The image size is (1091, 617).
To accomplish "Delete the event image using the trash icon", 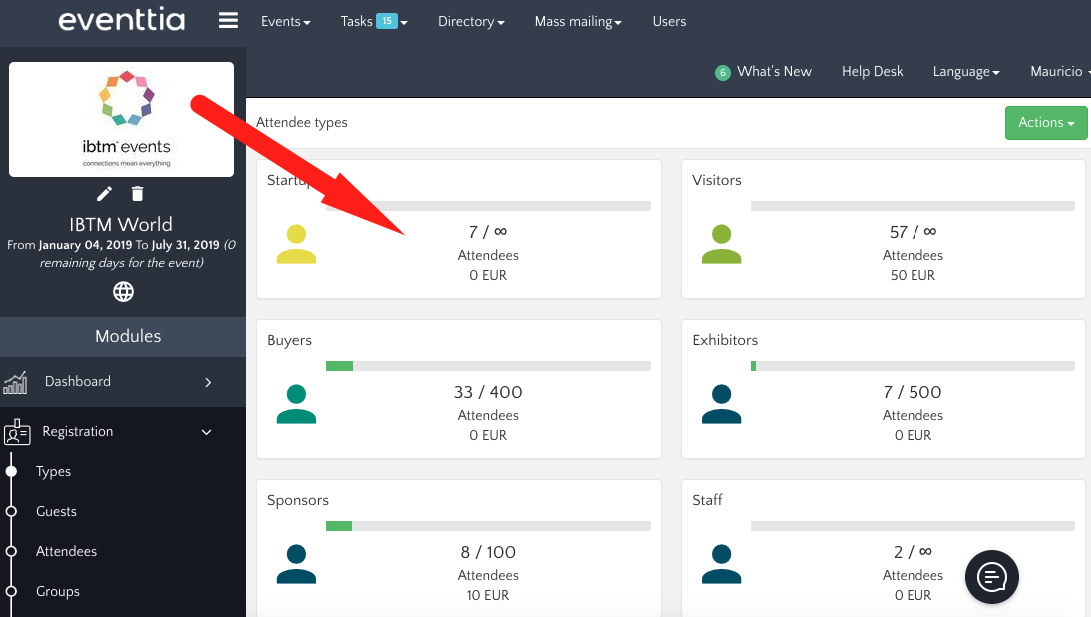I will tap(137, 193).
